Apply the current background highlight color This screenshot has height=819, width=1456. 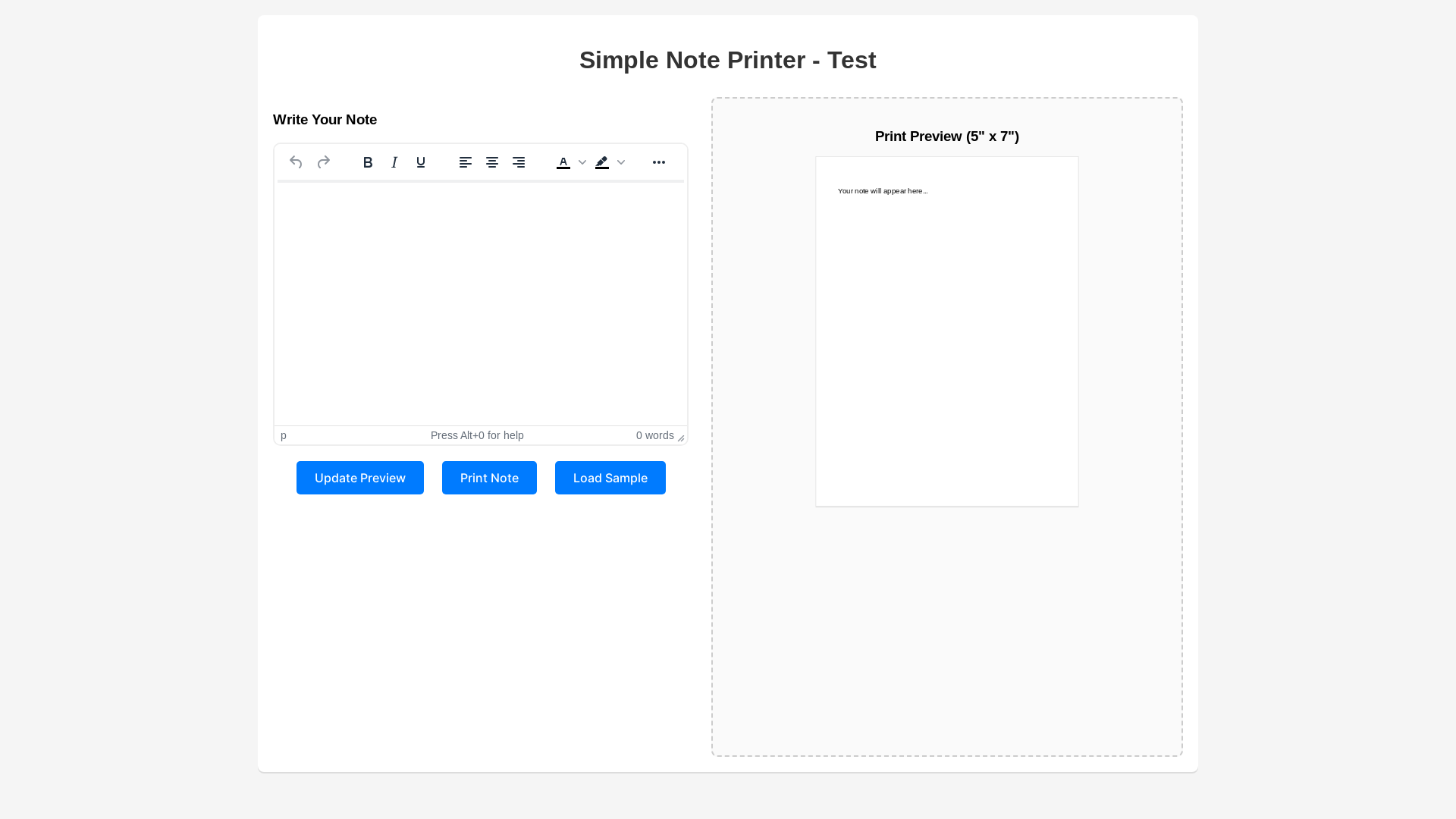point(602,162)
